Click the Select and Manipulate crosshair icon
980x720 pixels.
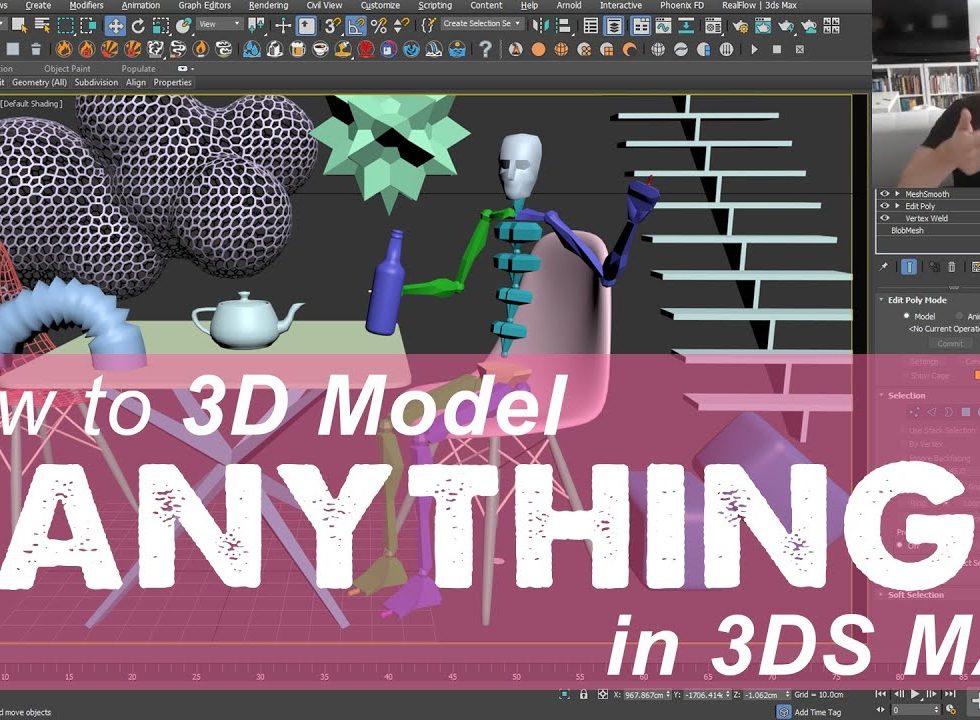[x=283, y=26]
